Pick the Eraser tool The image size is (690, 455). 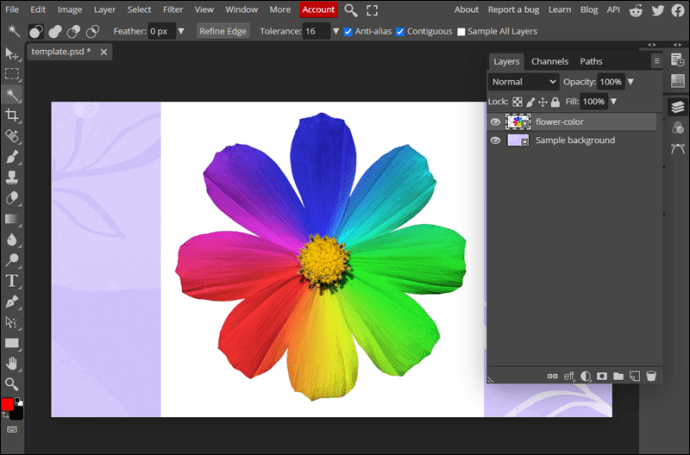[12, 198]
